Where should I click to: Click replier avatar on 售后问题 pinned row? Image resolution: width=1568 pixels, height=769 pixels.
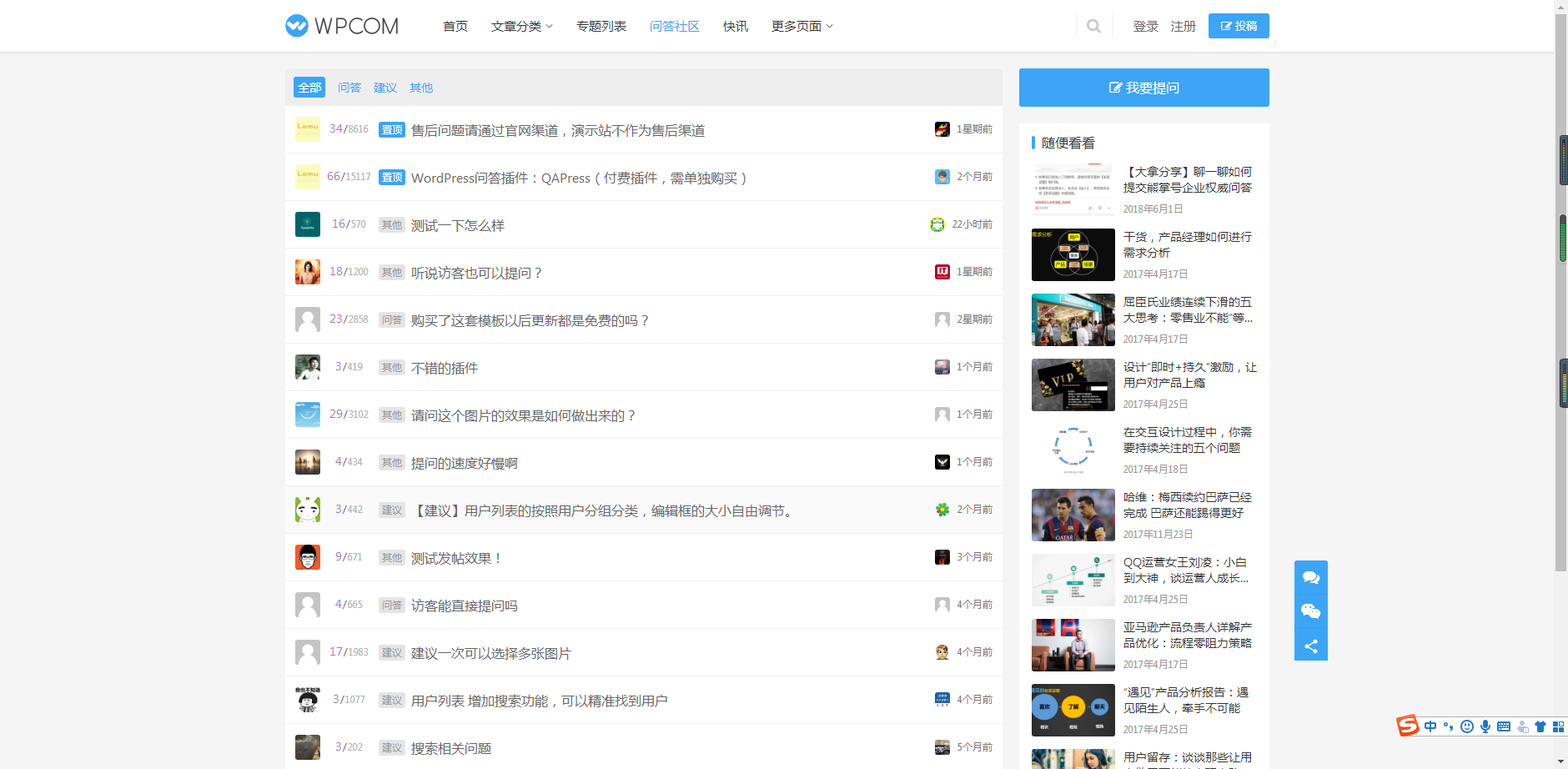coord(942,129)
